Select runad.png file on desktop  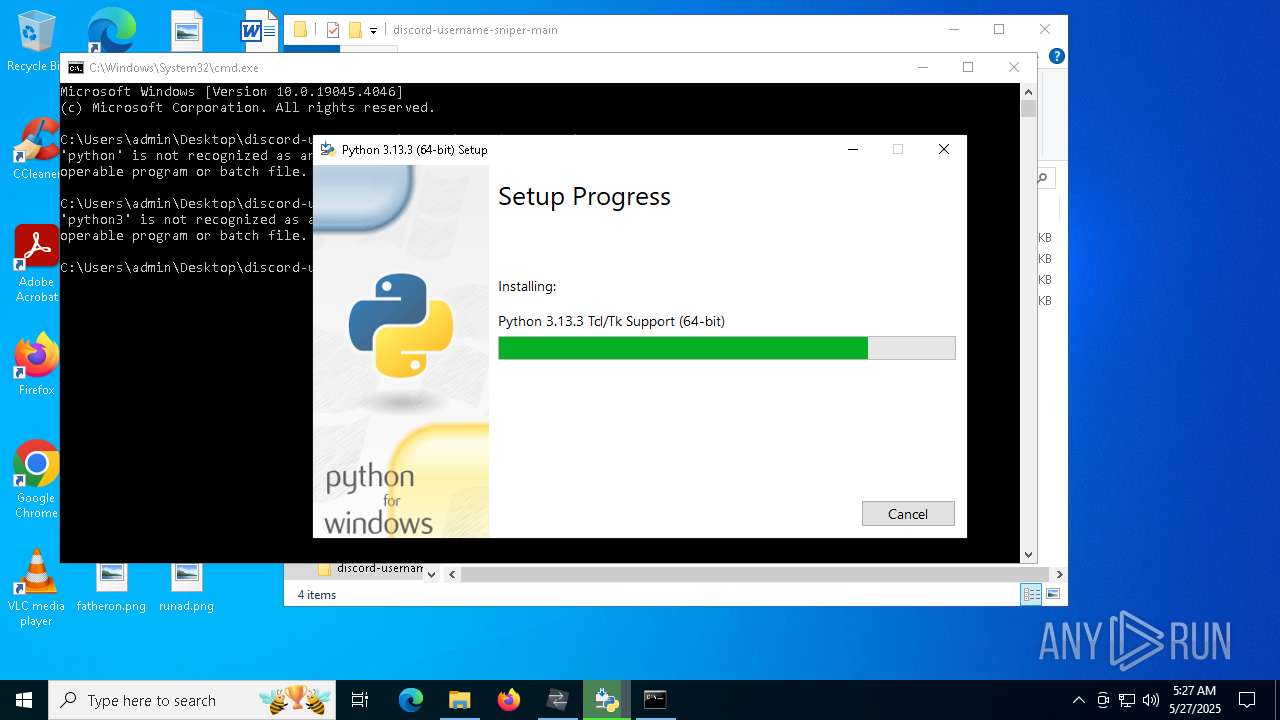click(x=186, y=587)
